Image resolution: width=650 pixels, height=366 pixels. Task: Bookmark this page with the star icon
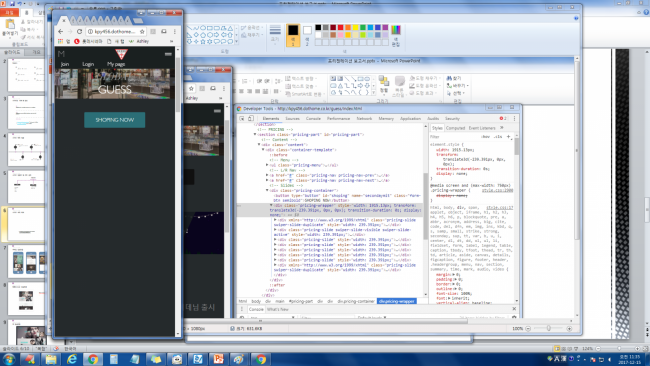(142, 32)
